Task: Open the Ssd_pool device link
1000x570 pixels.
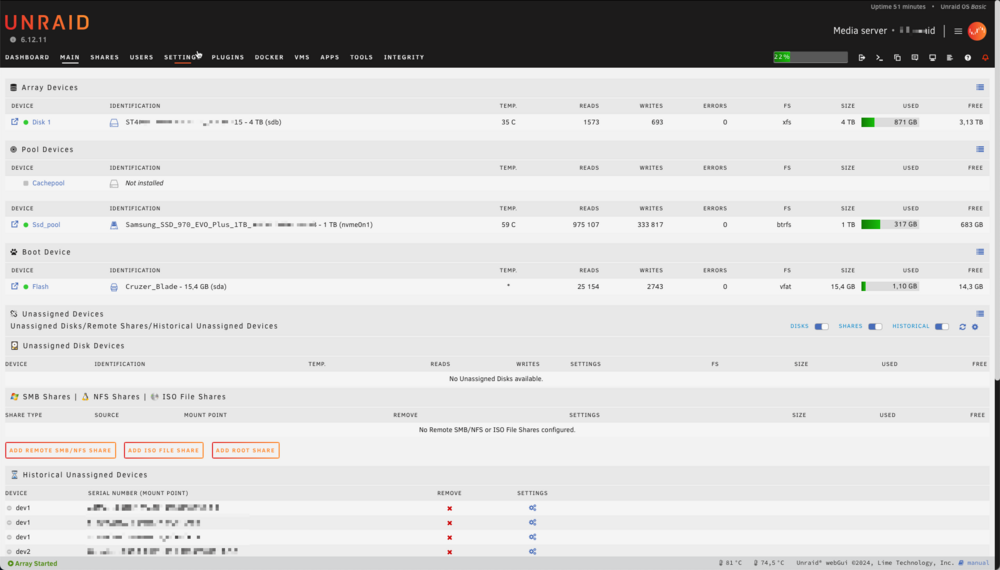Action: pyautogui.click(x=47, y=225)
